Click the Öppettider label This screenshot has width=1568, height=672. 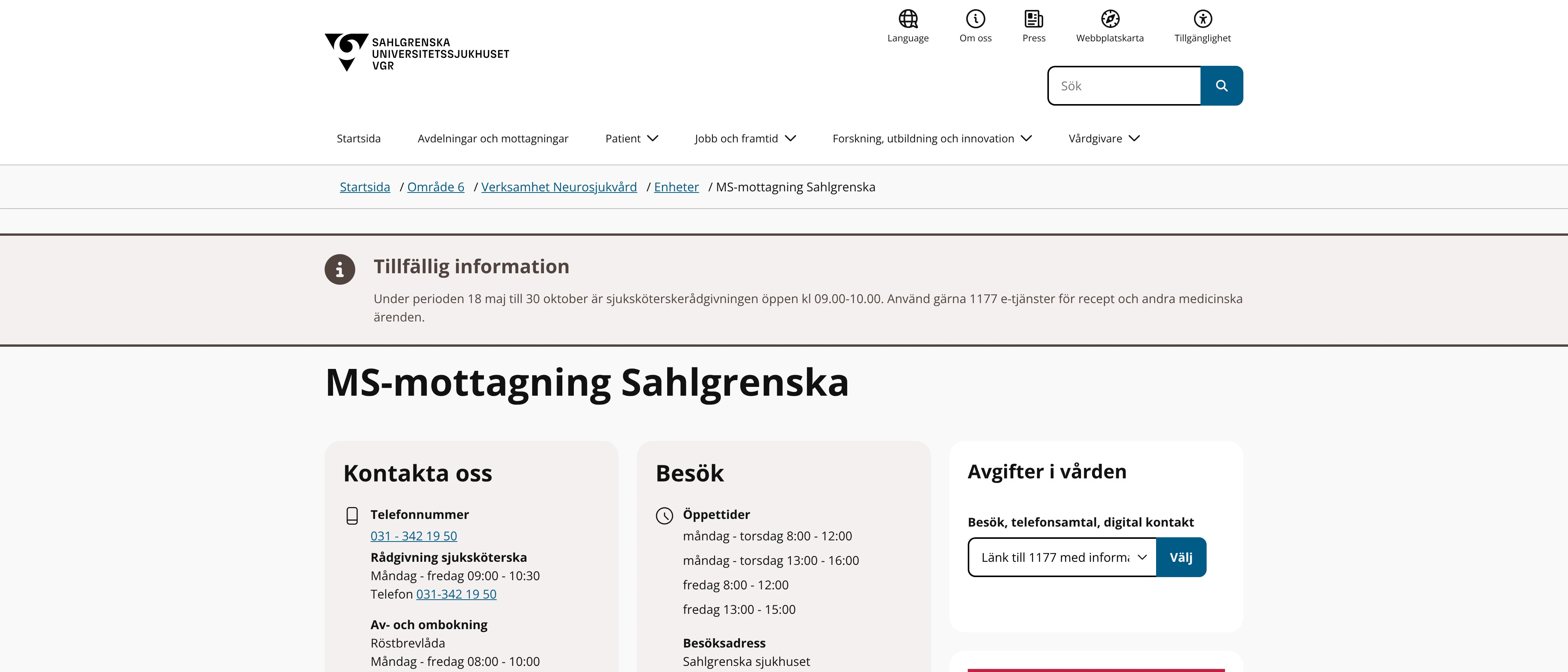[x=716, y=514]
